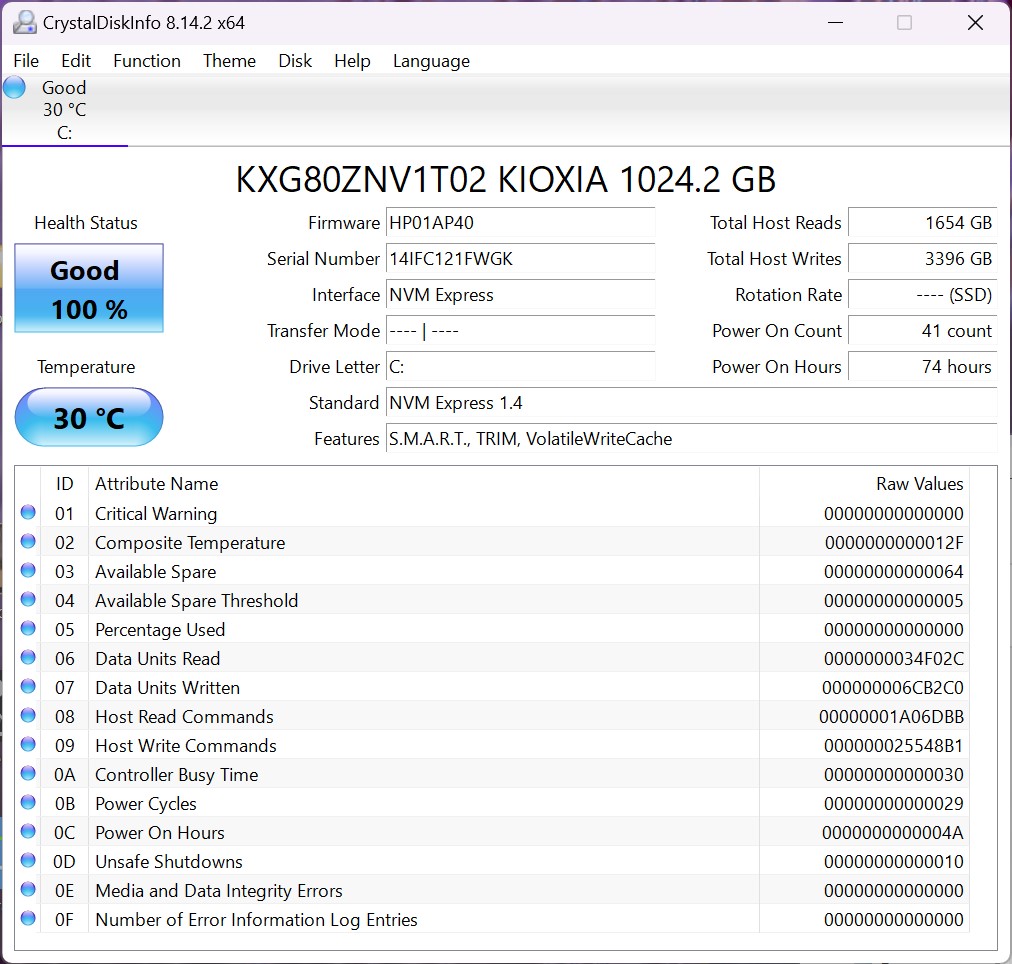Click the Firmware value field HP01AP40
This screenshot has width=1012, height=964.
click(520, 223)
